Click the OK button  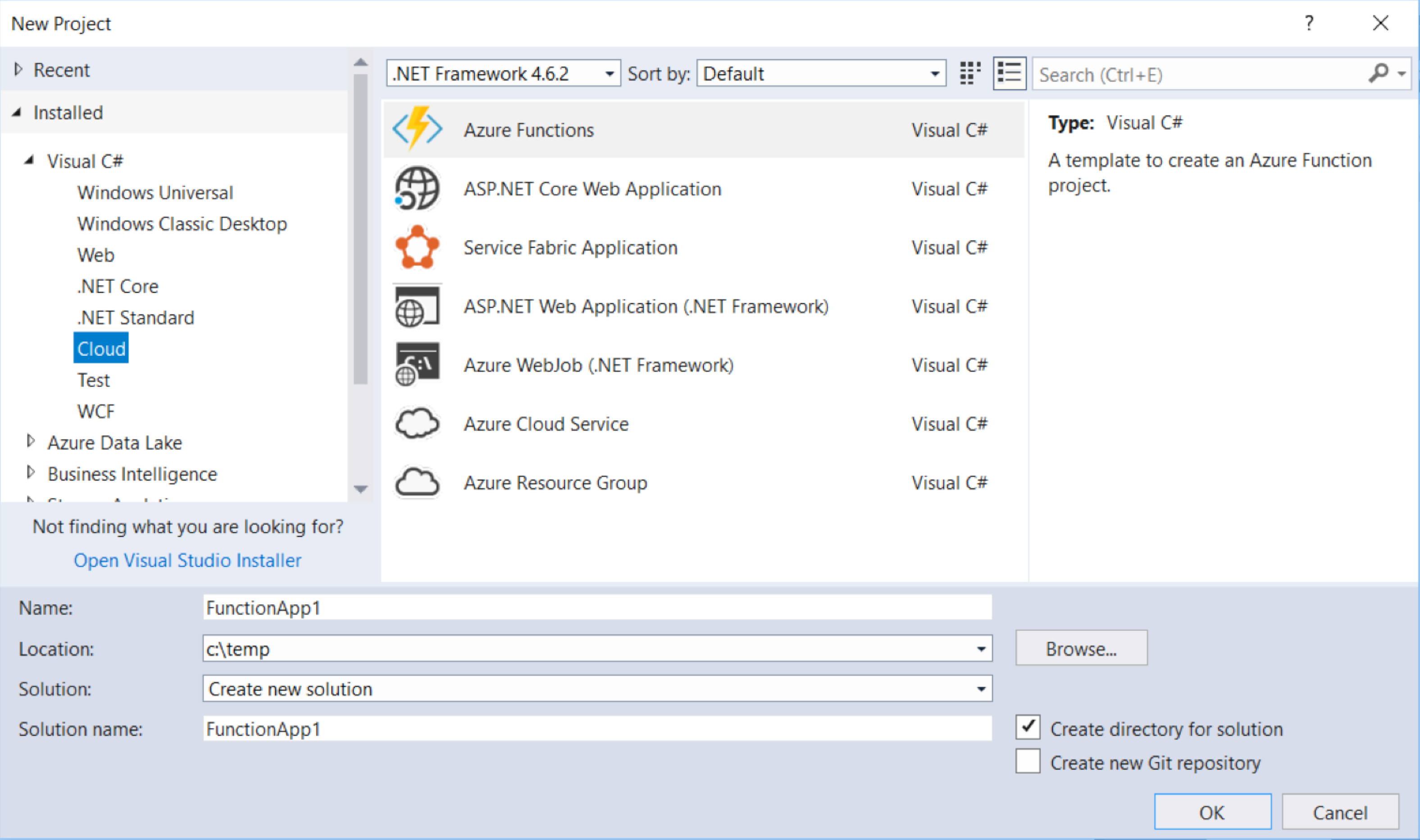click(x=1212, y=812)
